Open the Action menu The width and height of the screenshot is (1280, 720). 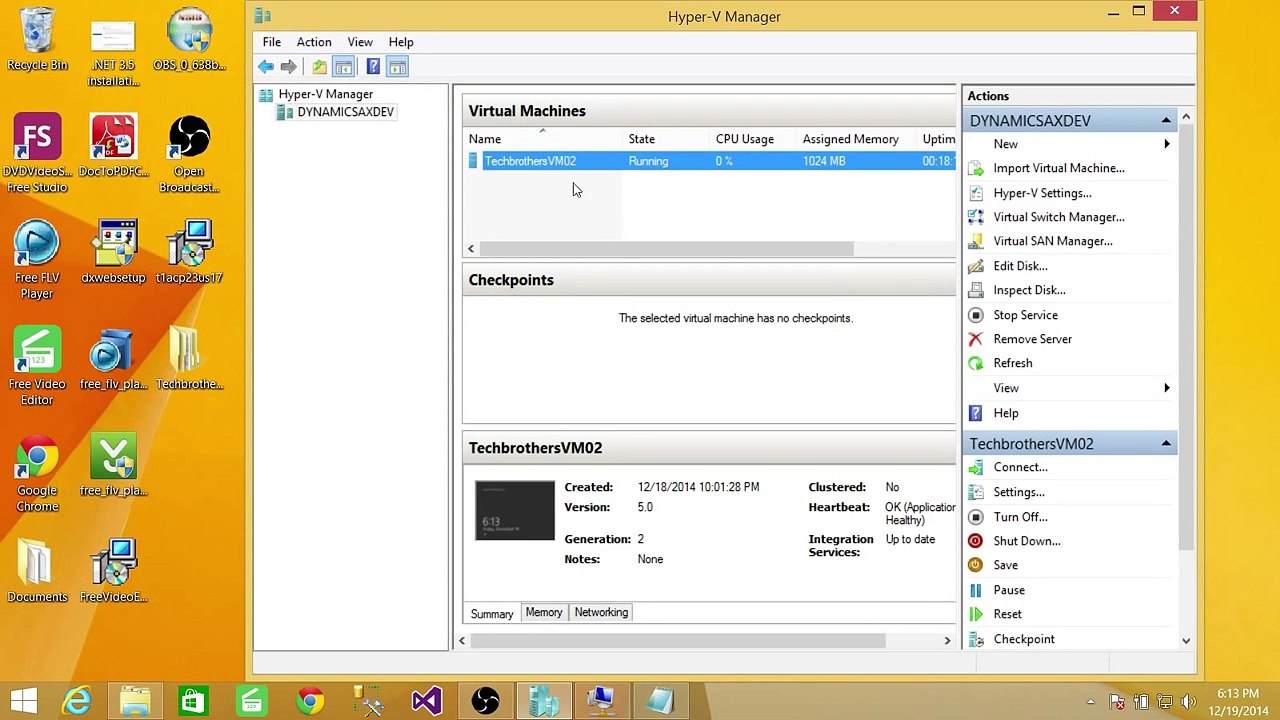point(313,42)
